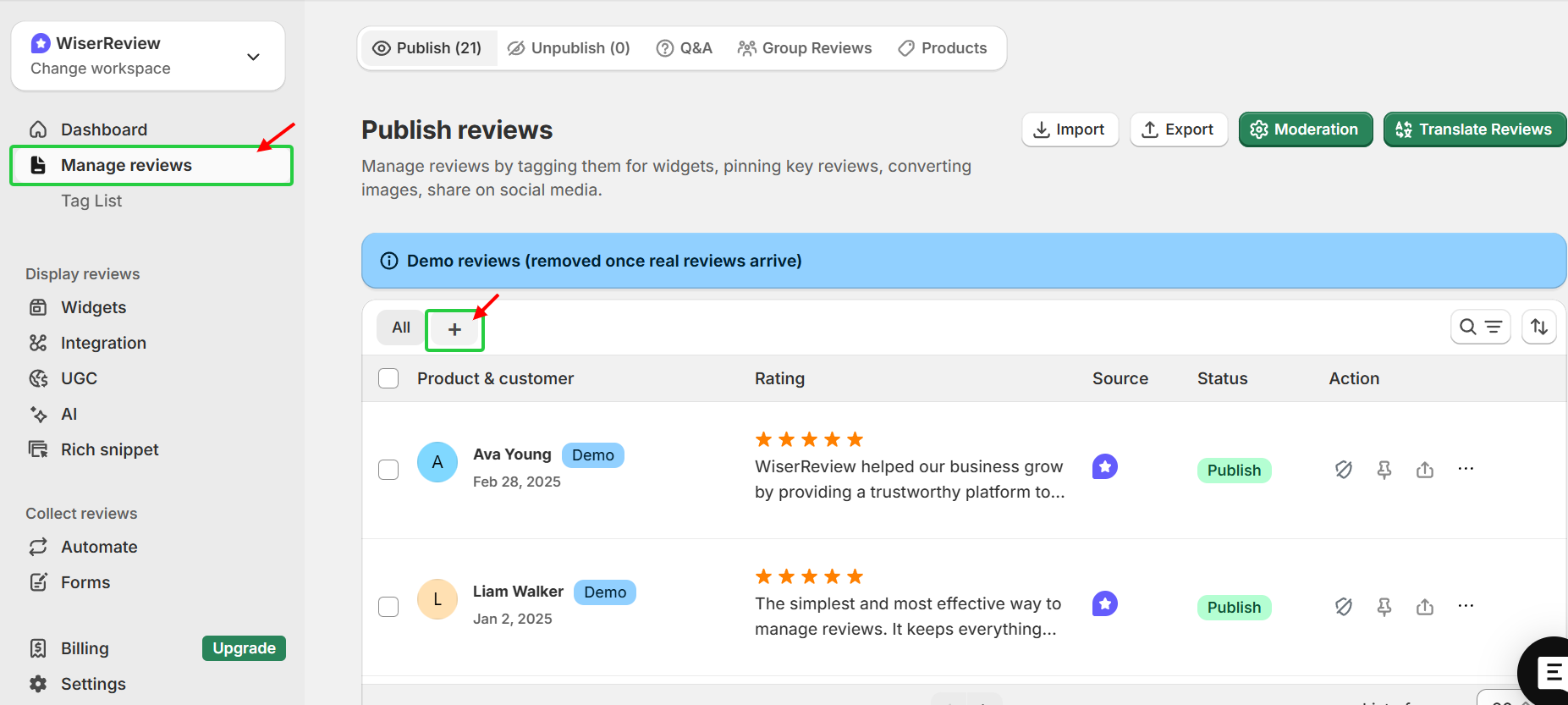Open more actions for Ava Young
This screenshot has height=705, width=1568.
[1466, 469]
